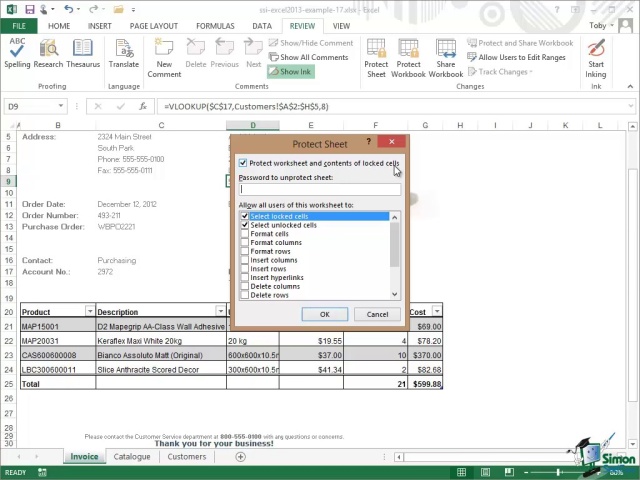Open the Description column filter dropdown
640x480 pixels.
(219, 312)
